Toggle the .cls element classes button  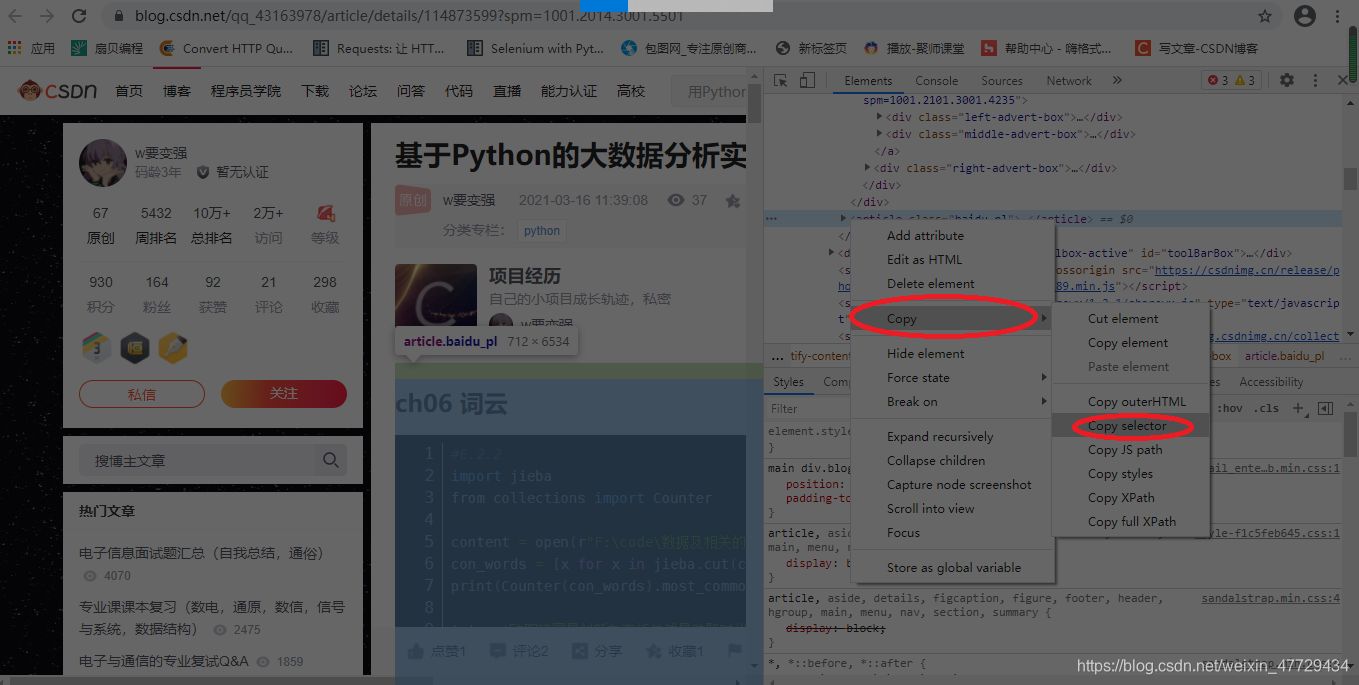[x=1267, y=408]
